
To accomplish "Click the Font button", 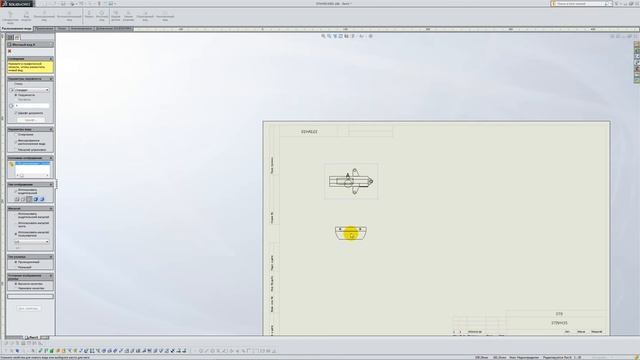I will click(x=31, y=120).
